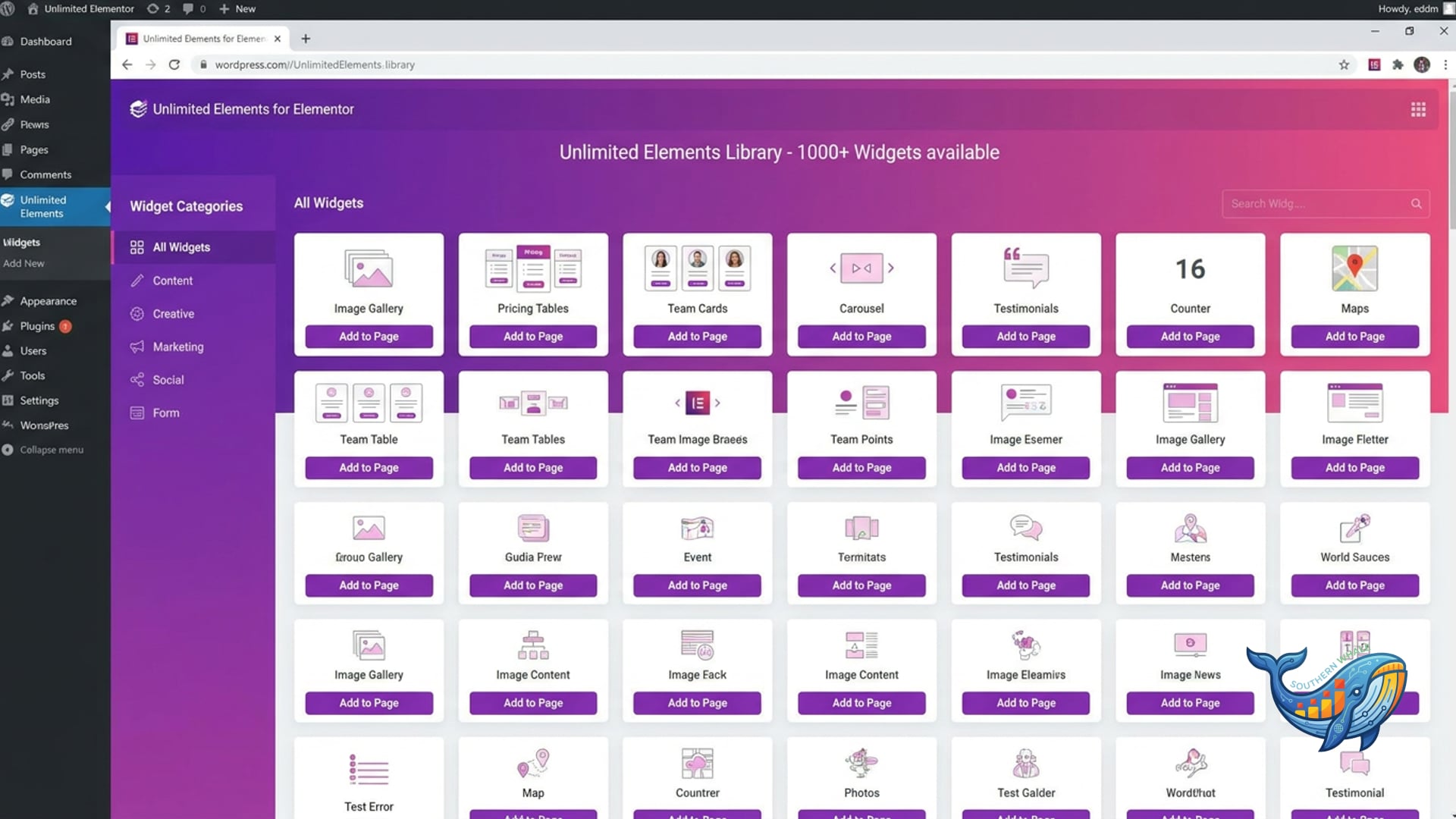Open the Howdy, eddm account menu
The image size is (1456, 819).
(x=1416, y=9)
